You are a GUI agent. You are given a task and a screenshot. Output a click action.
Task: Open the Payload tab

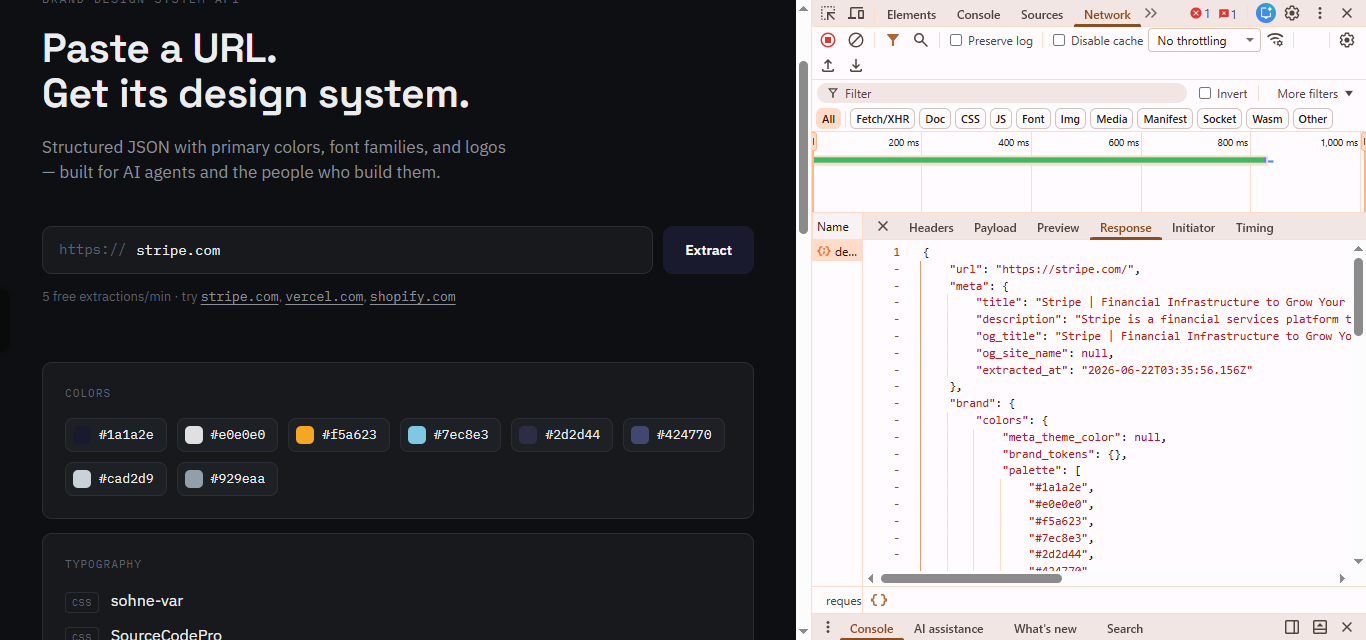[x=995, y=227]
